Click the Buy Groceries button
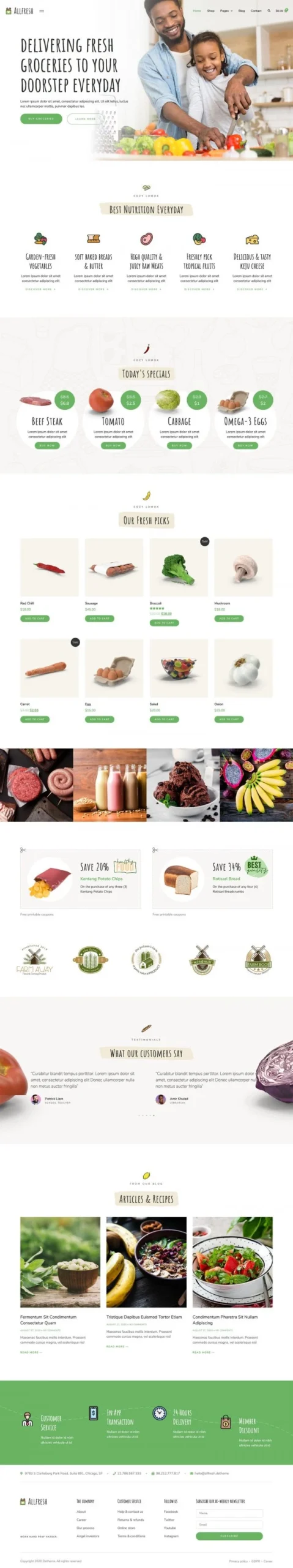 pyautogui.click(x=41, y=118)
